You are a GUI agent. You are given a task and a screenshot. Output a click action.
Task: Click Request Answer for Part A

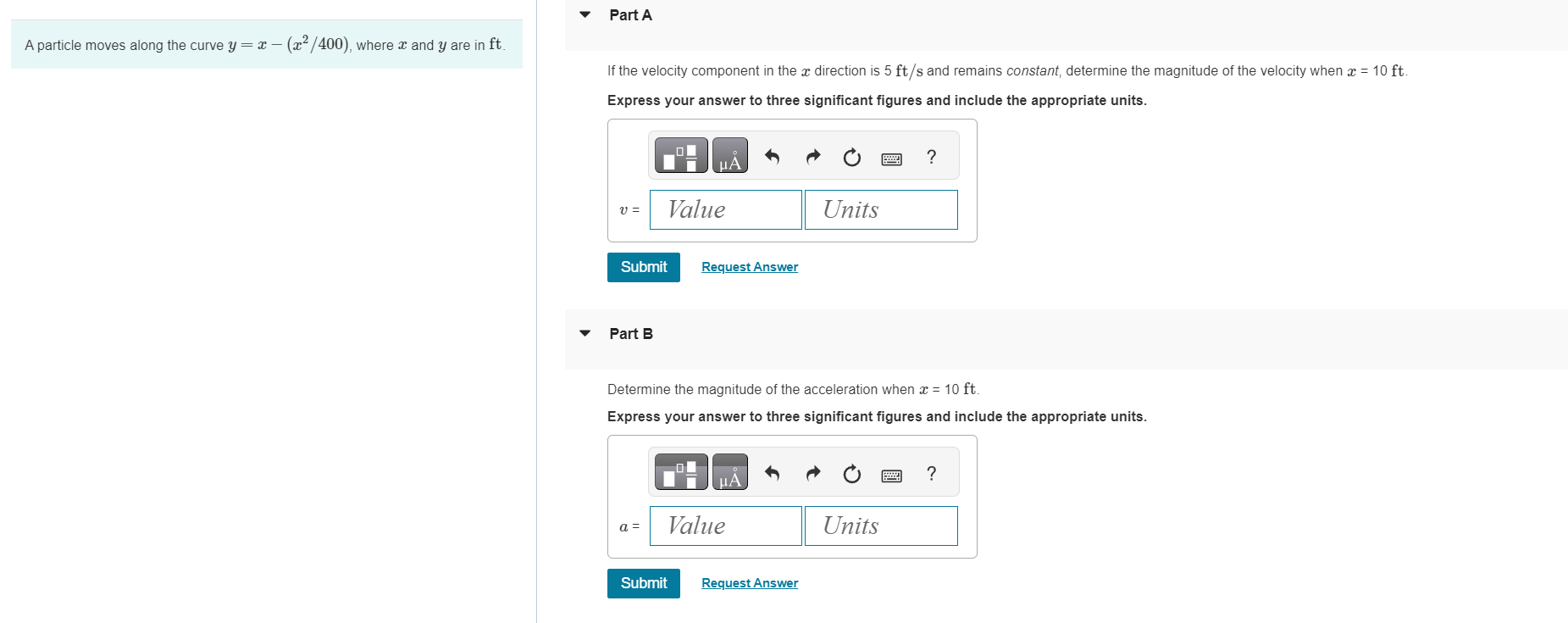coord(749,267)
